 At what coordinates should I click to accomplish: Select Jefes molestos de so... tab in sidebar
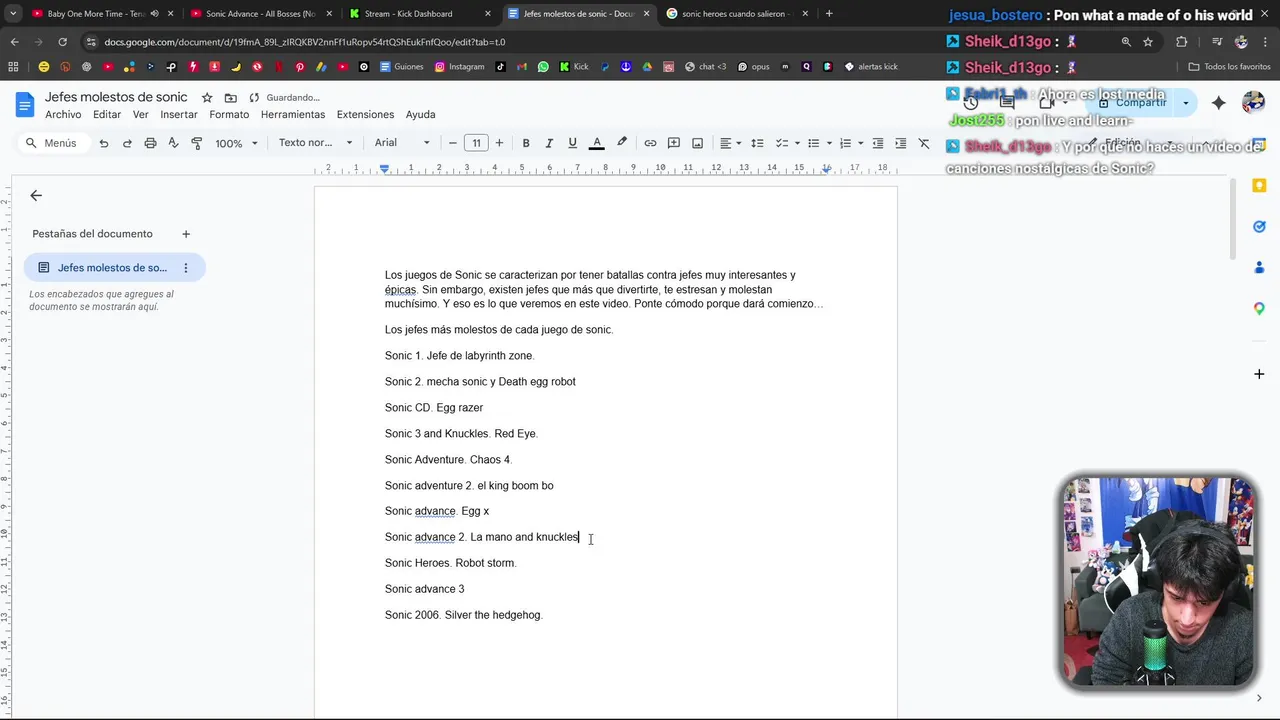tap(114, 268)
